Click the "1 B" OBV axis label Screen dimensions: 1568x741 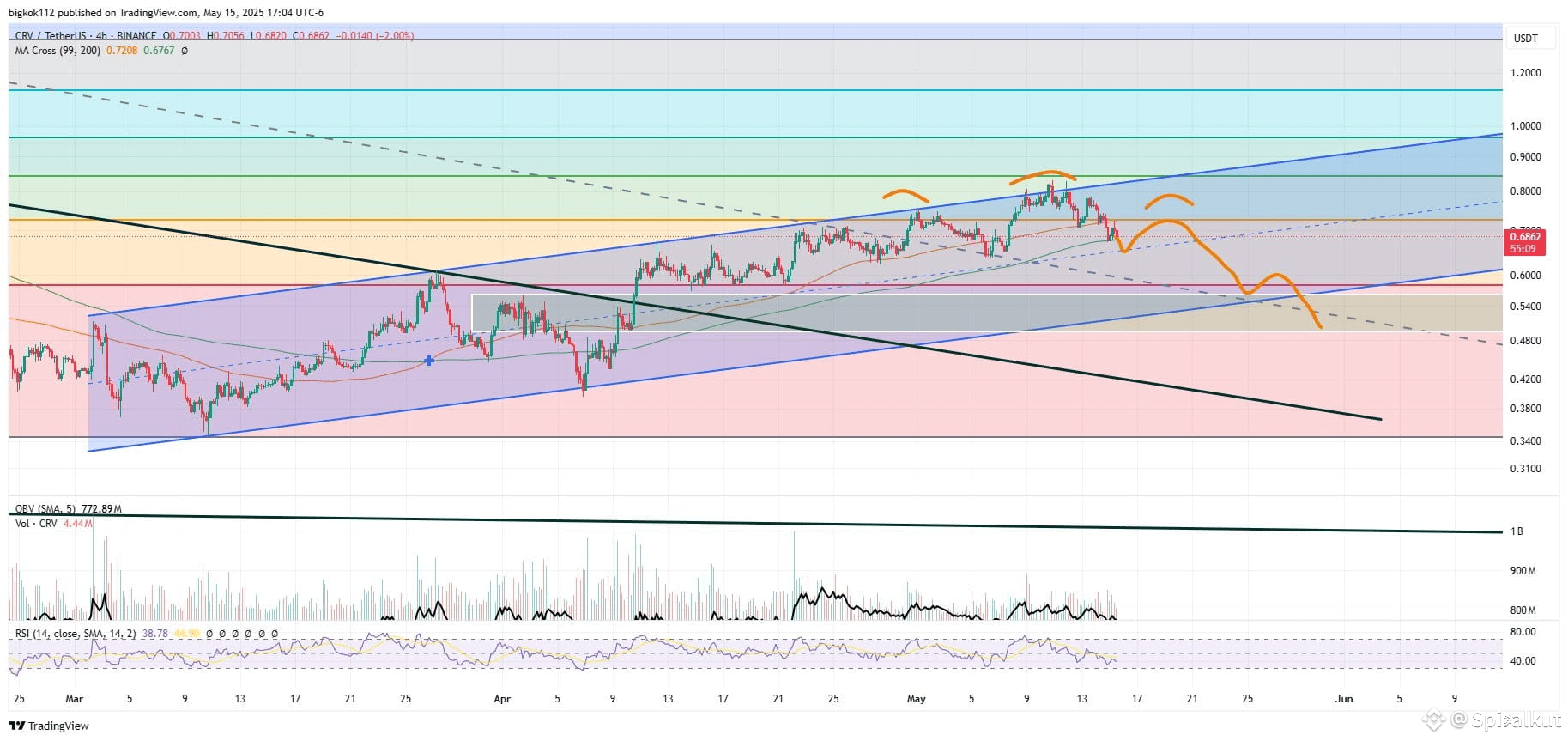pyautogui.click(x=1517, y=531)
